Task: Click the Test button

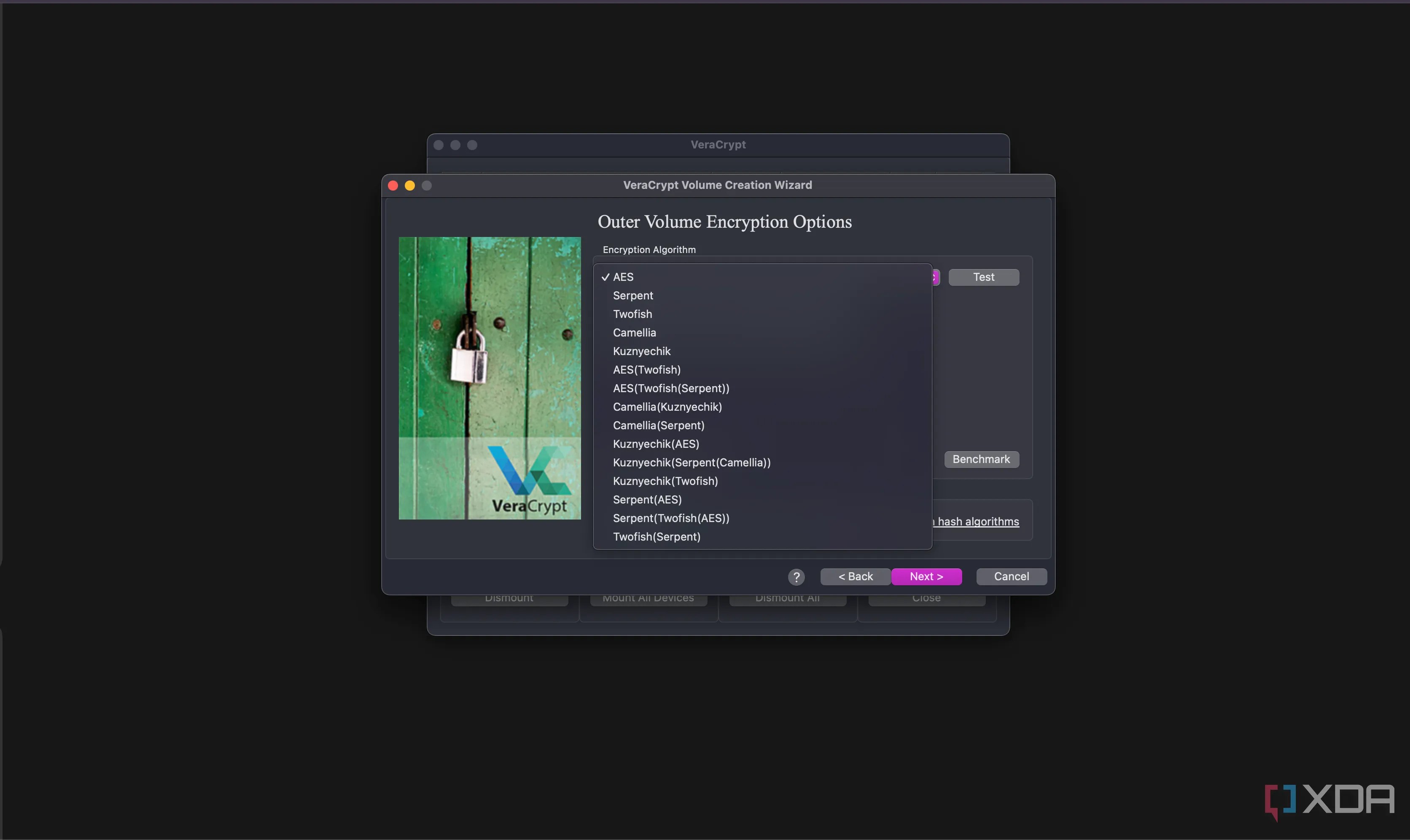Action: (x=983, y=277)
